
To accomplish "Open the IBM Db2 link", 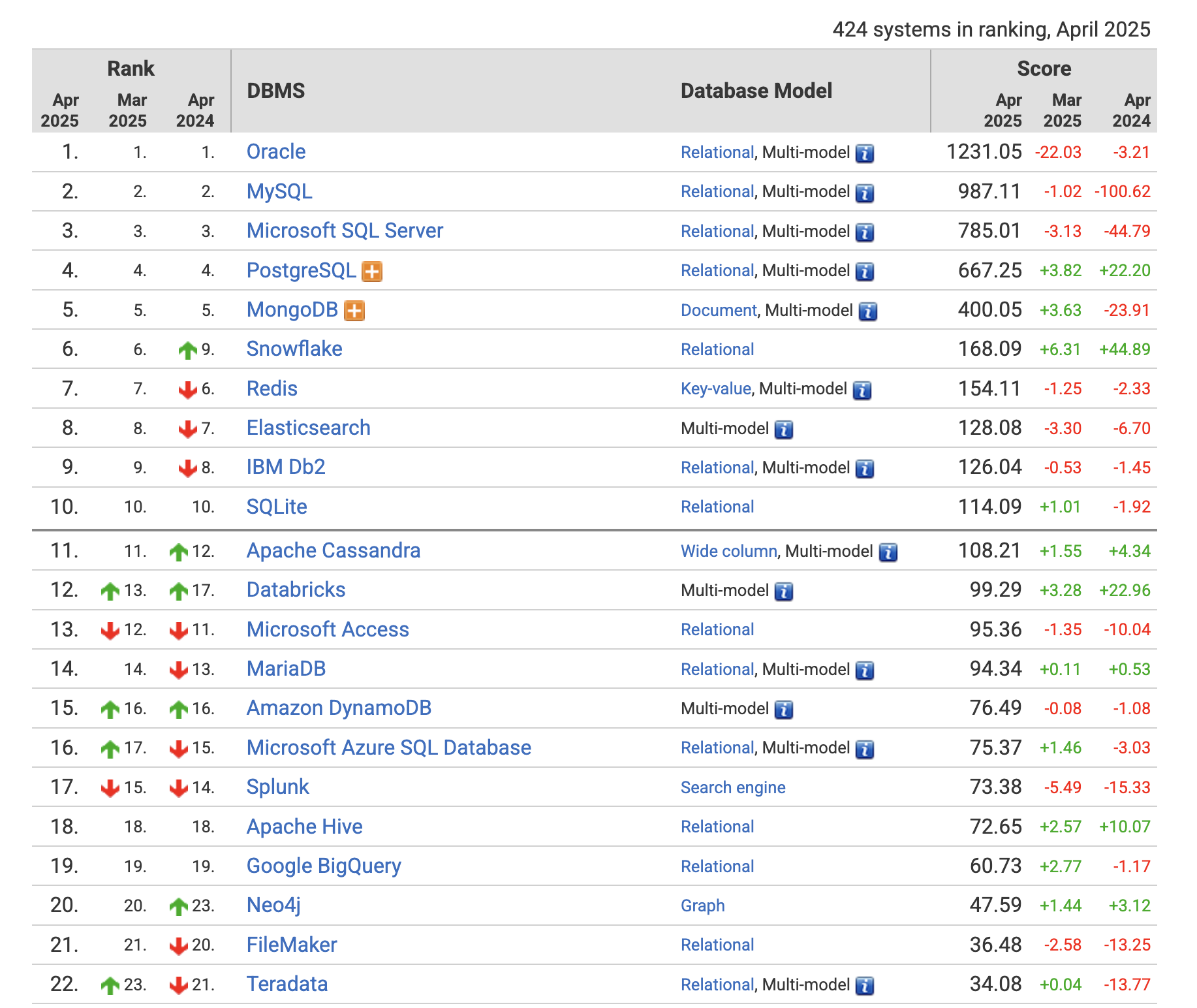I will pyautogui.click(x=286, y=467).
